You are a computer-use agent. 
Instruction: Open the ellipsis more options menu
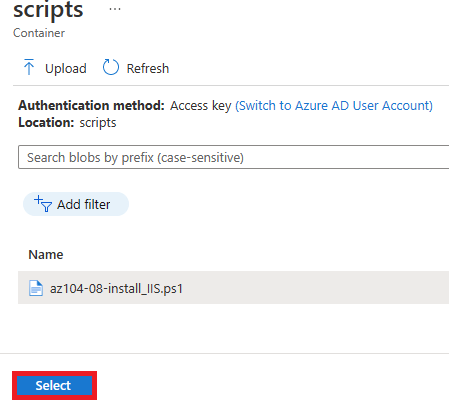(x=115, y=9)
